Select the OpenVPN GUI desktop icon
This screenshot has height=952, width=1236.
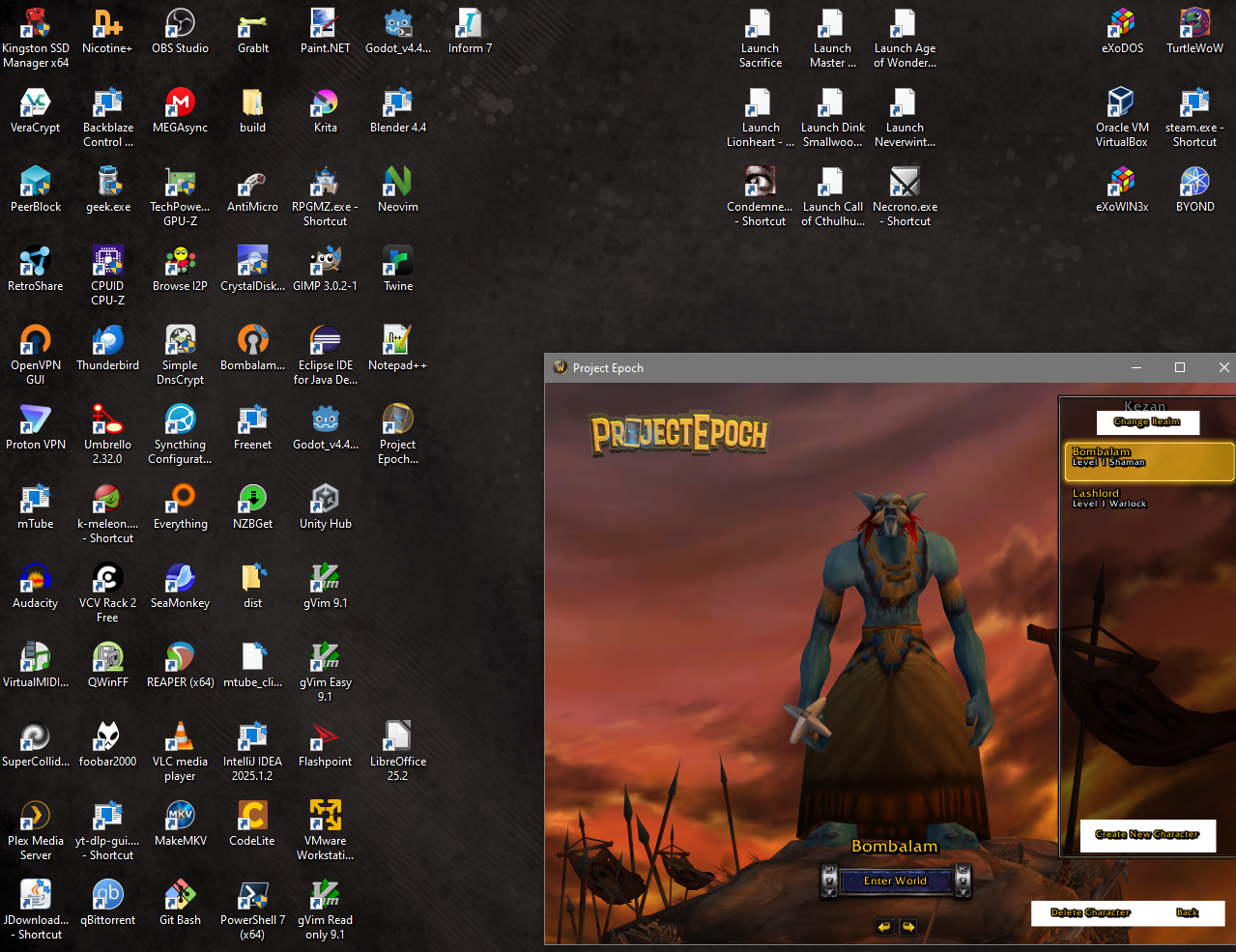(36, 356)
